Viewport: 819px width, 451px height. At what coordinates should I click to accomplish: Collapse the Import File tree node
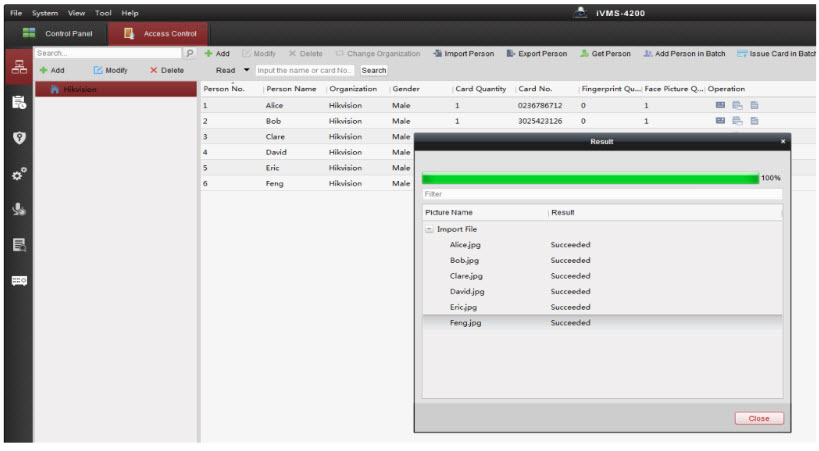(429, 229)
